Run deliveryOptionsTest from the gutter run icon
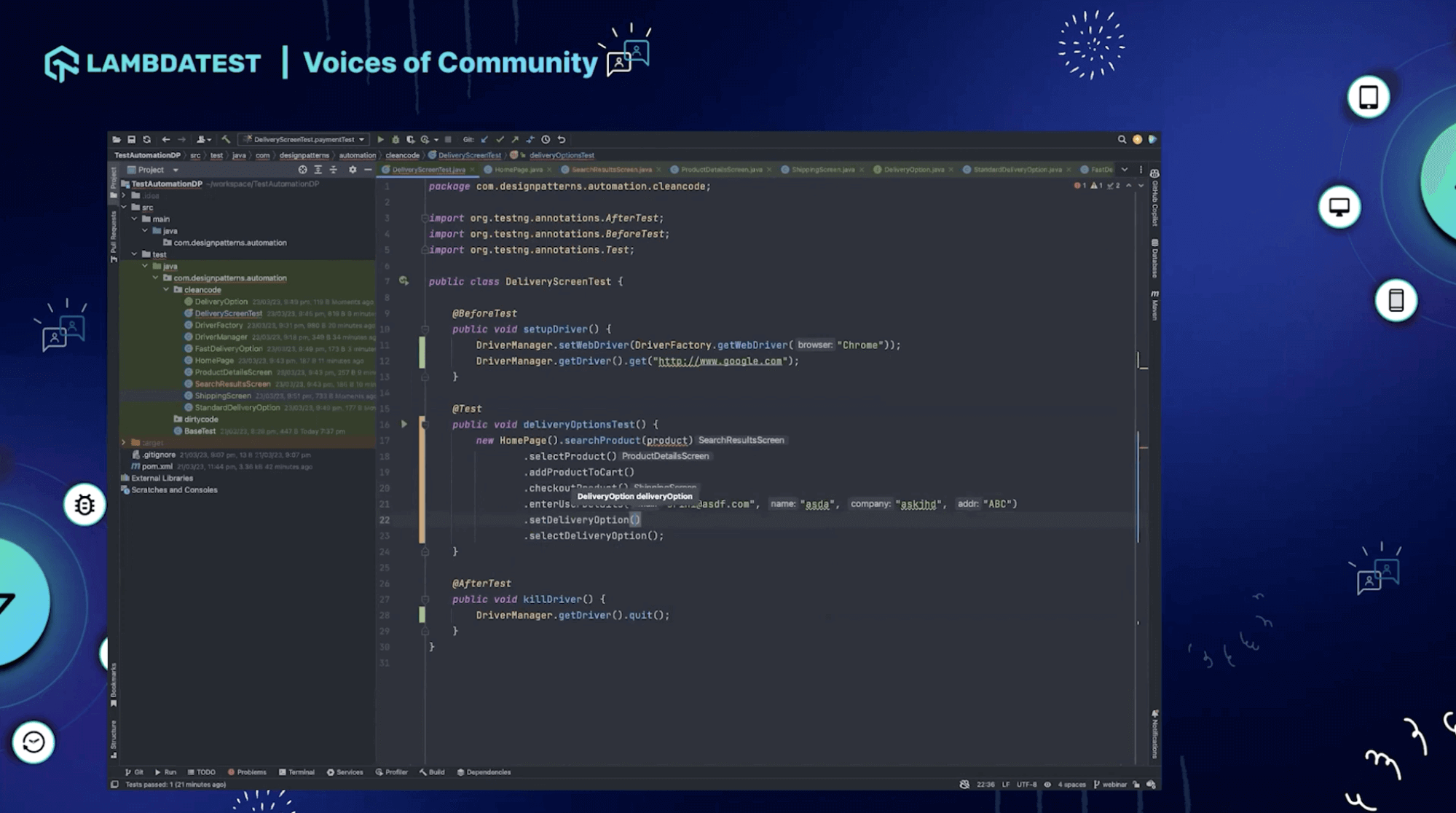The width and height of the screenshot is (1456, 813). coord(404,424)
